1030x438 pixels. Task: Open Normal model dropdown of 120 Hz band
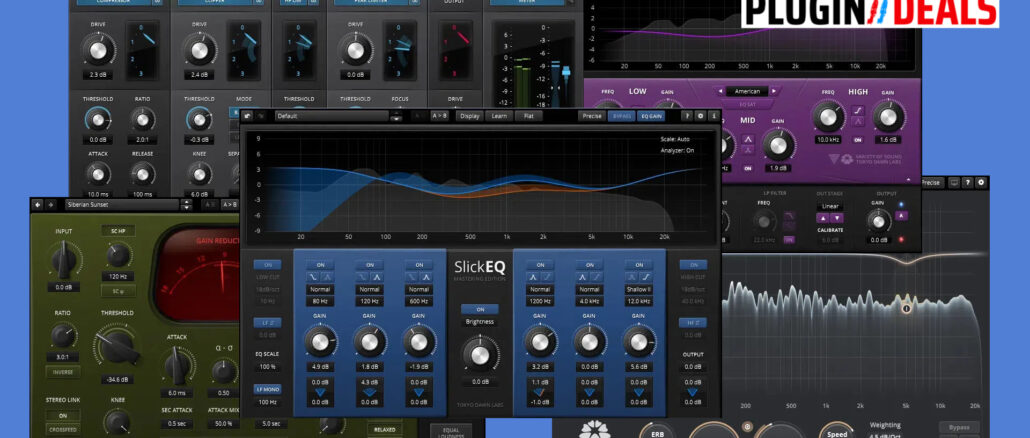click(x=370, y=290)
